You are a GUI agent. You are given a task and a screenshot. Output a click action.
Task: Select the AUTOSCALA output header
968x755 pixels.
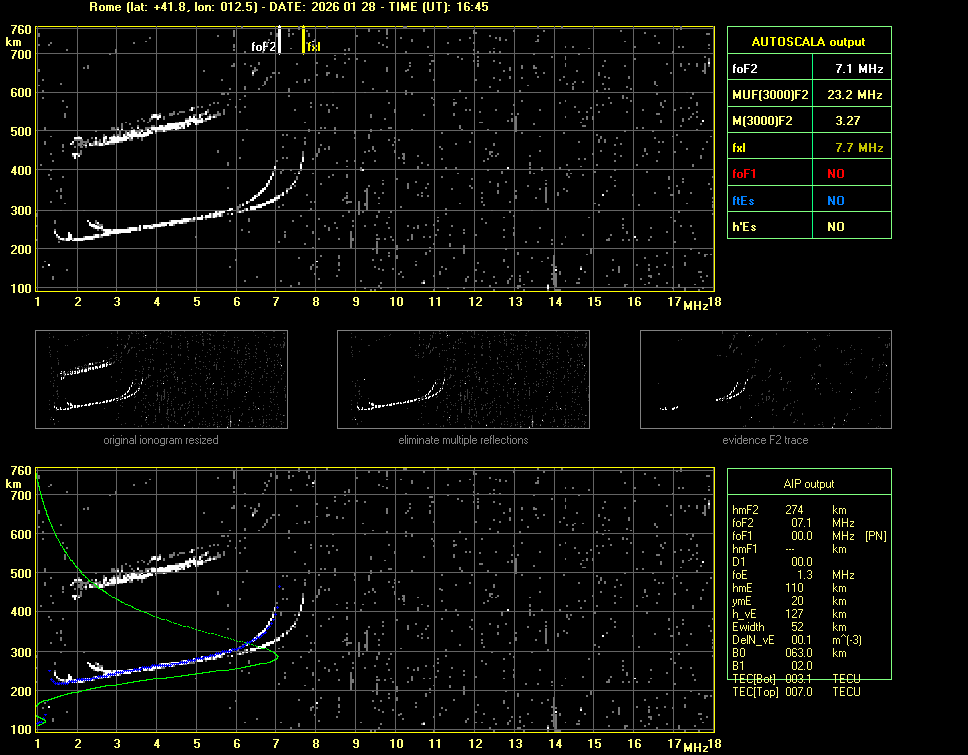point(808,42)
